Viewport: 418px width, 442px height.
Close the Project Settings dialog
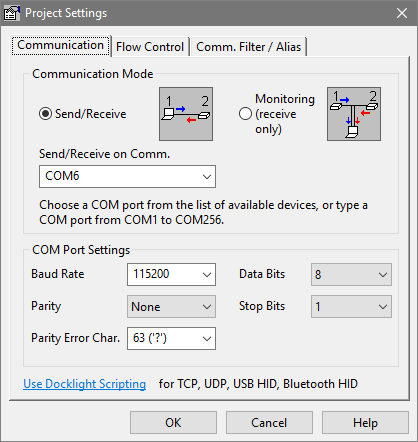click(x=402, y=13)
